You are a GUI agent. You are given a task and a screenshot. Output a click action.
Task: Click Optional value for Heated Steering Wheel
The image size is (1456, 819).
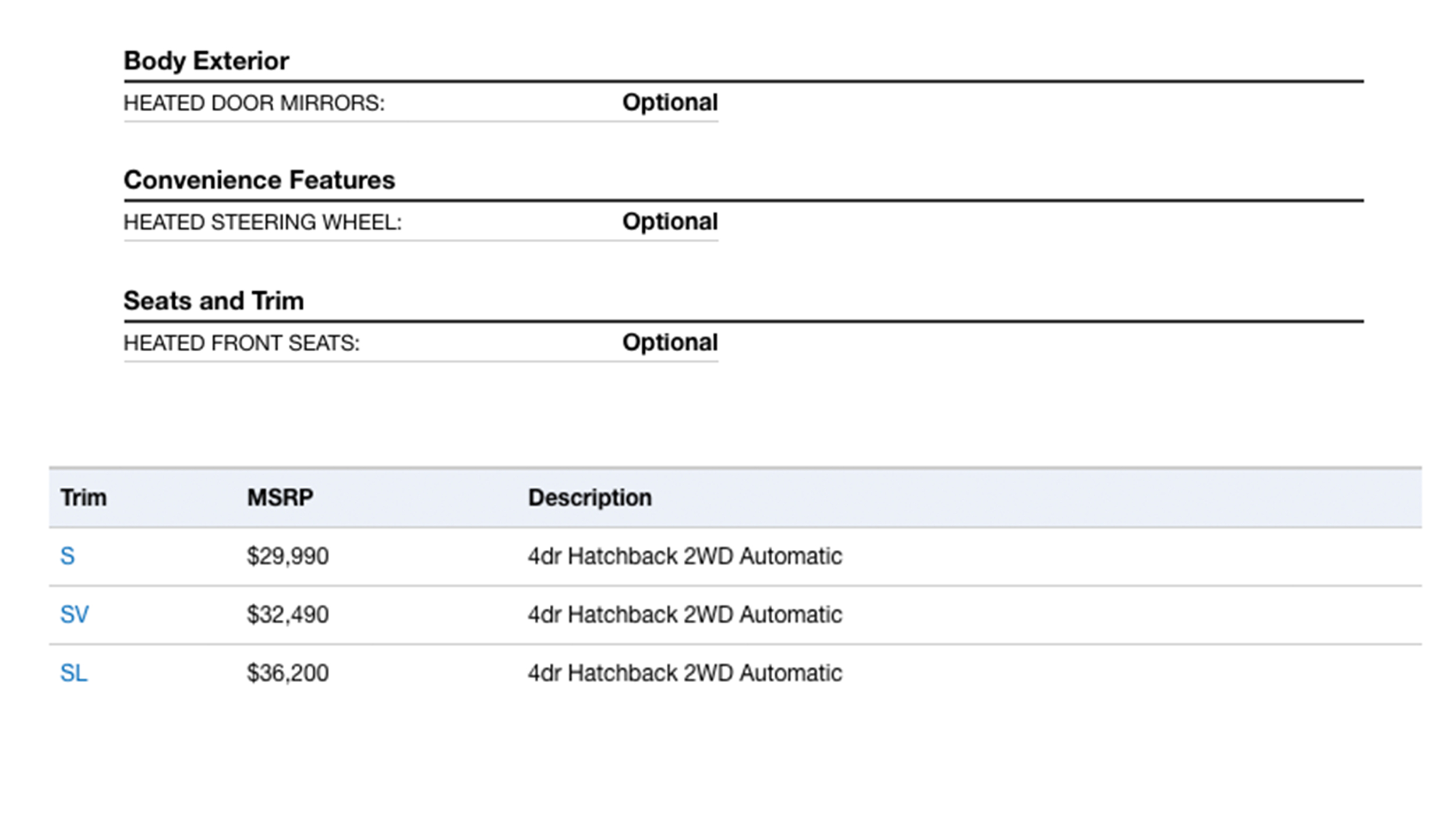[x=670, y=222]
